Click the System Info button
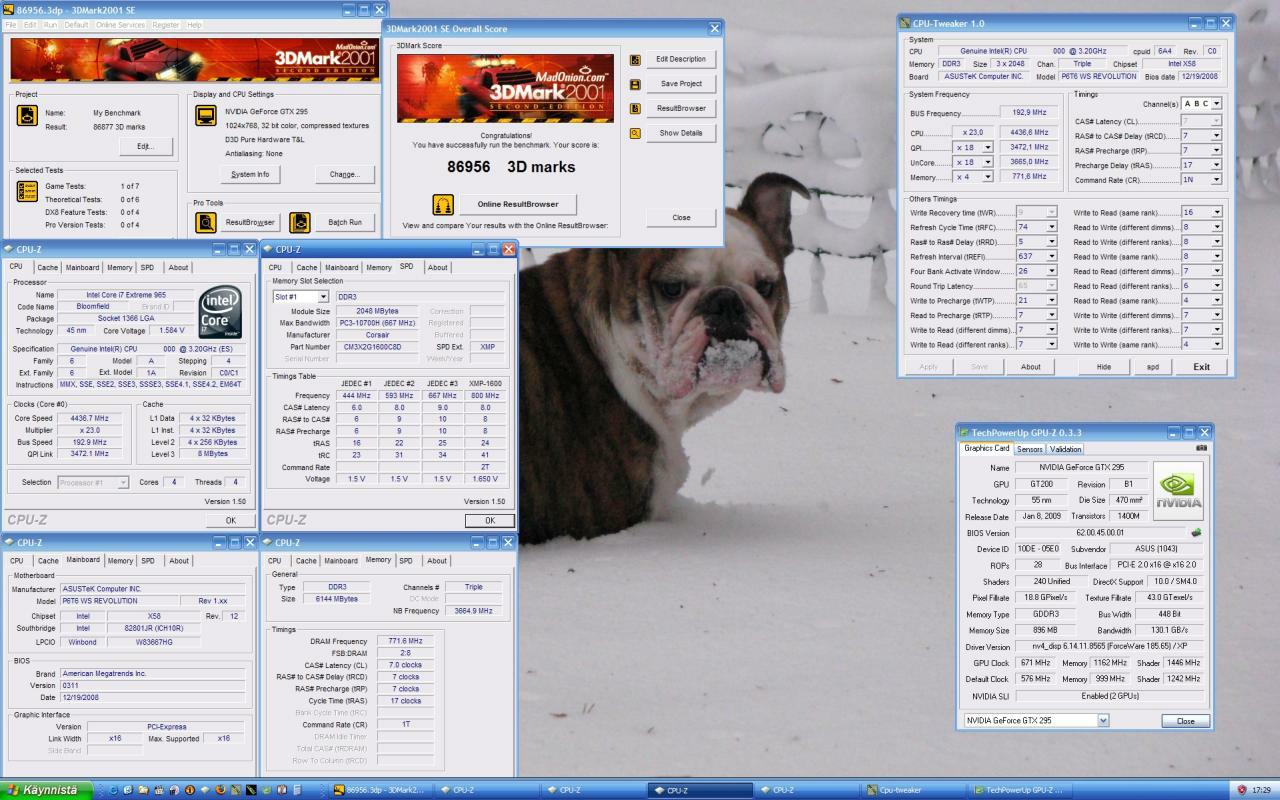This screenshot has height=800, width=1280. point(250,174)
